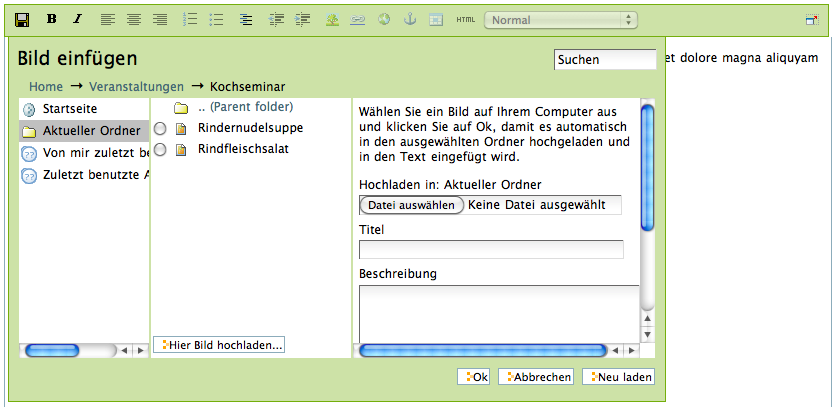The image size is (839, 407).
Task: Click the upload pane's scroll-right arrow
Action: (x=632, y=351)
